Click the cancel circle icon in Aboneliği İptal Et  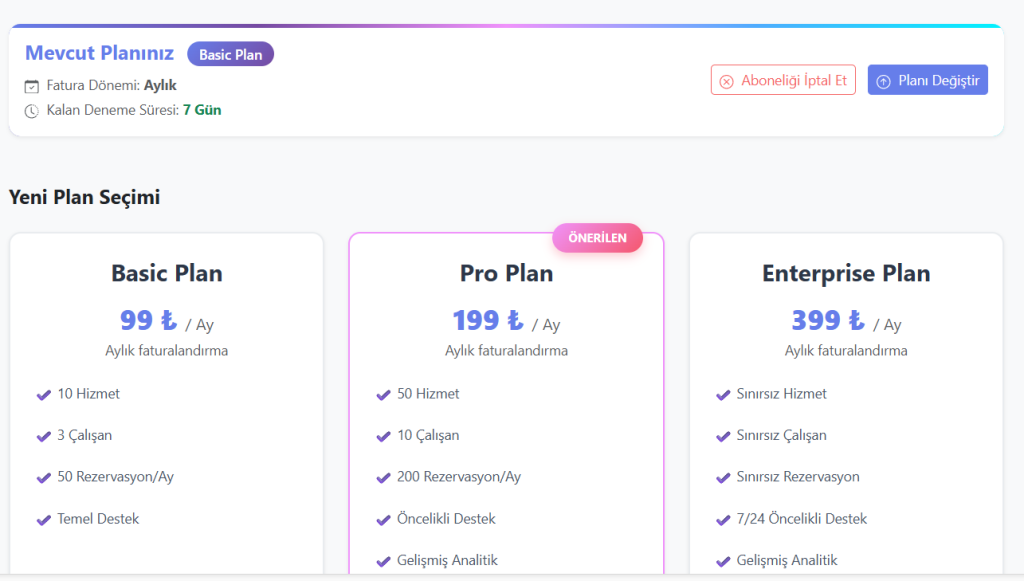click(x=727, y=81)
